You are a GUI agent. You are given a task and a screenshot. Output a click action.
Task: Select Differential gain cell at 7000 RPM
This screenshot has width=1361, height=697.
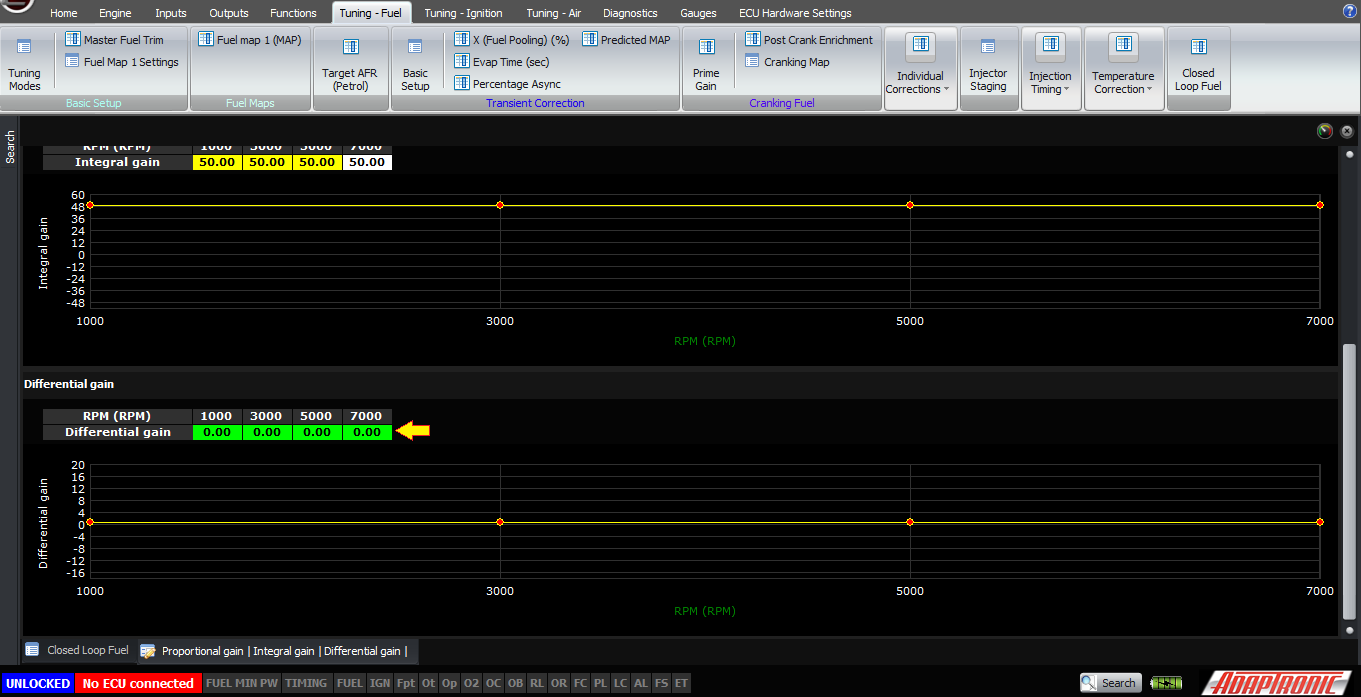pyautogui.click(x=367, y=432)
